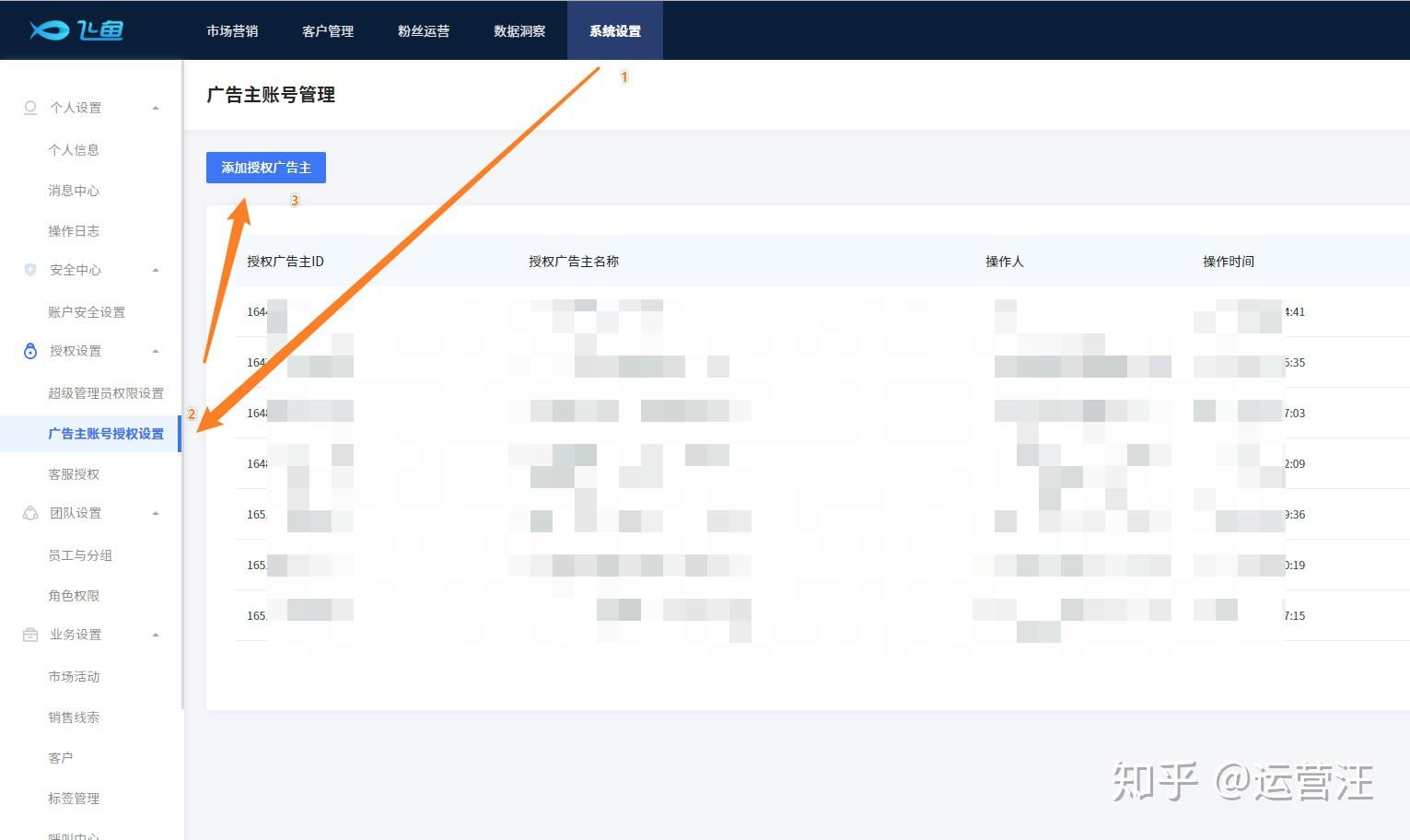1410x840 pixels.
Task: Click the sidebar vertical scrollbar
Action: coord(182,384)
